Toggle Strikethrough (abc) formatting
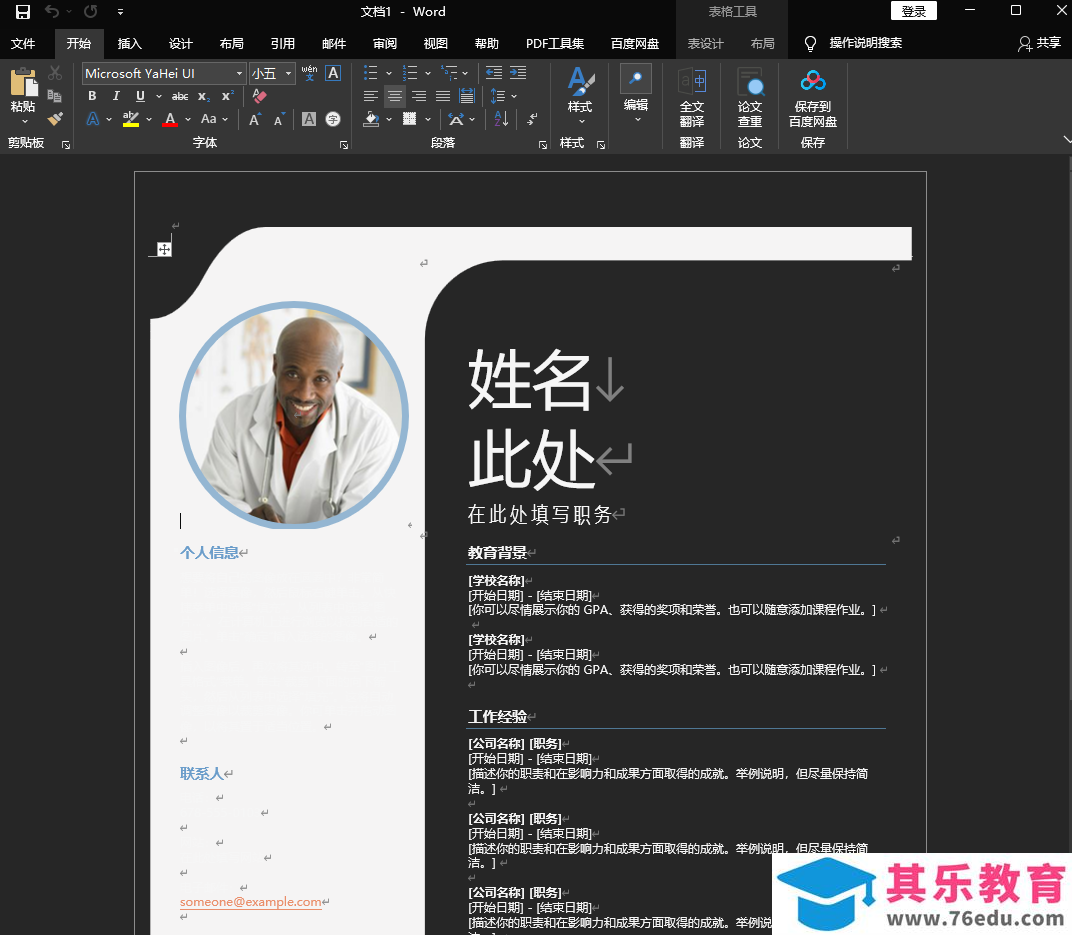The width and height of the screenshot is (1072, 935). pos(180,96)
